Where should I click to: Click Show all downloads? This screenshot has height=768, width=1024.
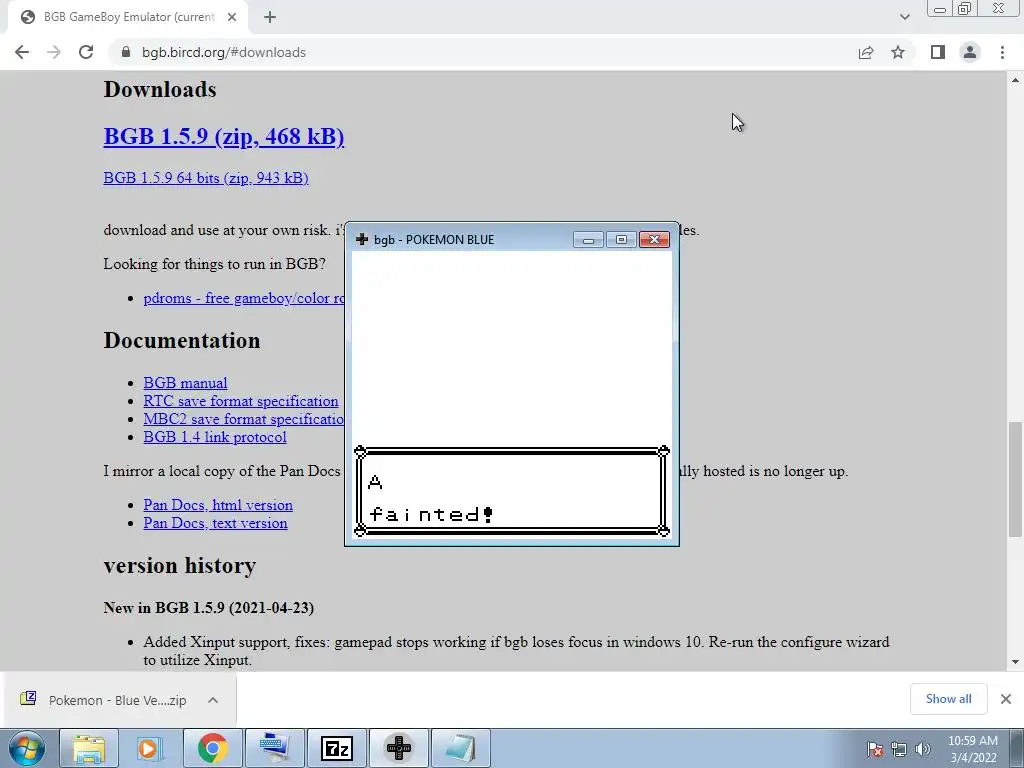[x=948, y=699]
